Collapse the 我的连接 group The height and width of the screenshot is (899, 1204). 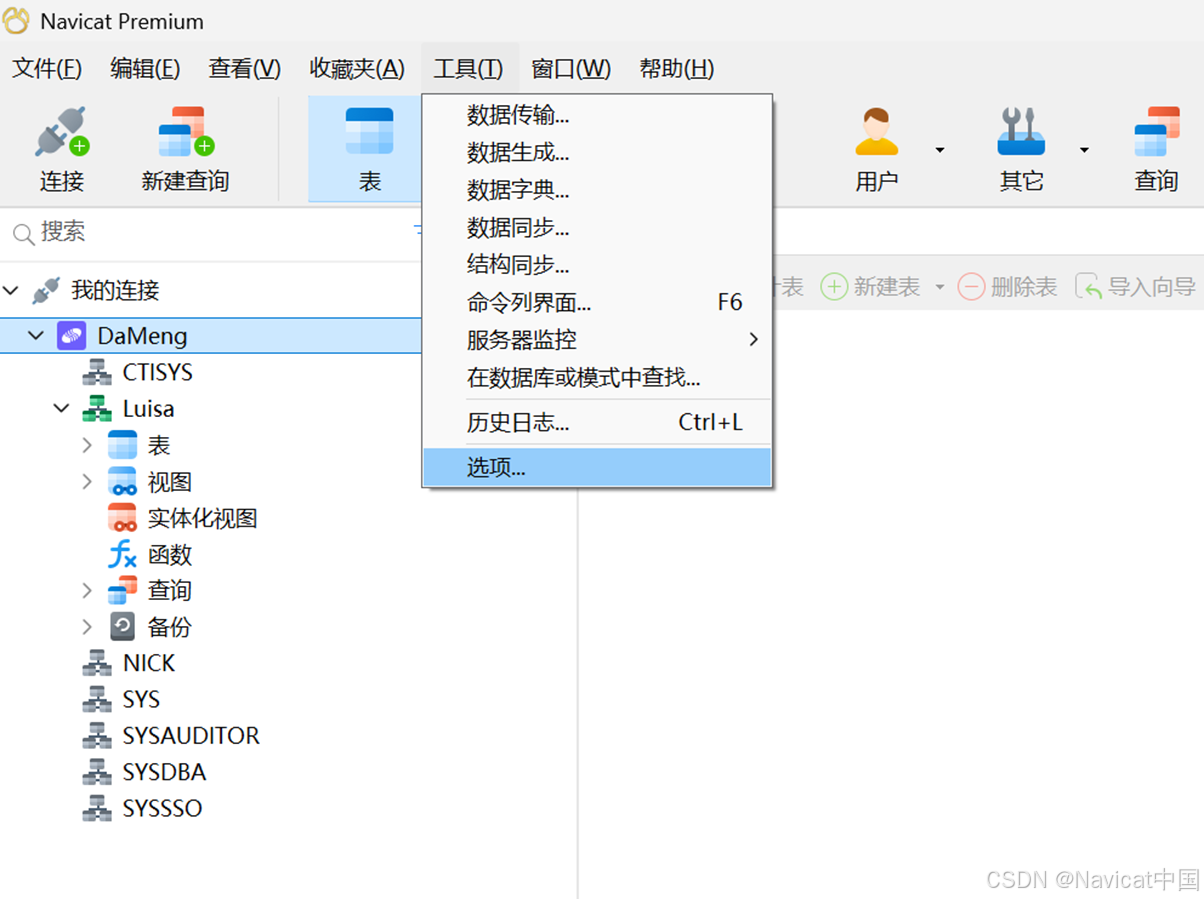coord(11,291)
